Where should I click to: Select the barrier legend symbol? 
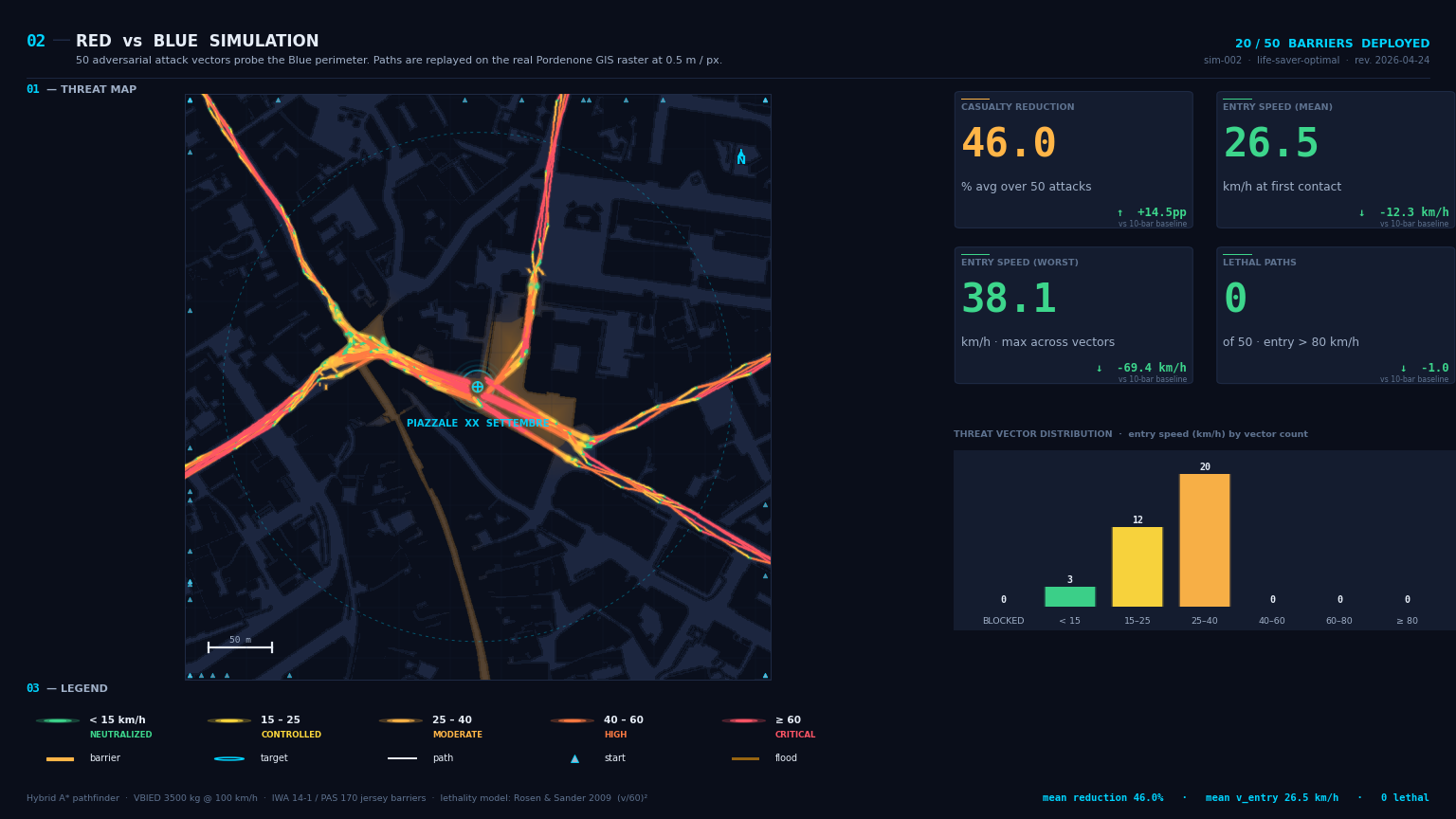[x=60, y=758]
